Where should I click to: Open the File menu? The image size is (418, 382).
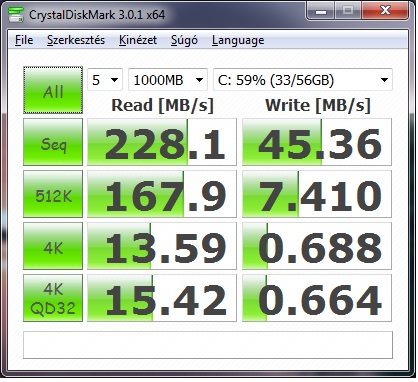point(24,40)
